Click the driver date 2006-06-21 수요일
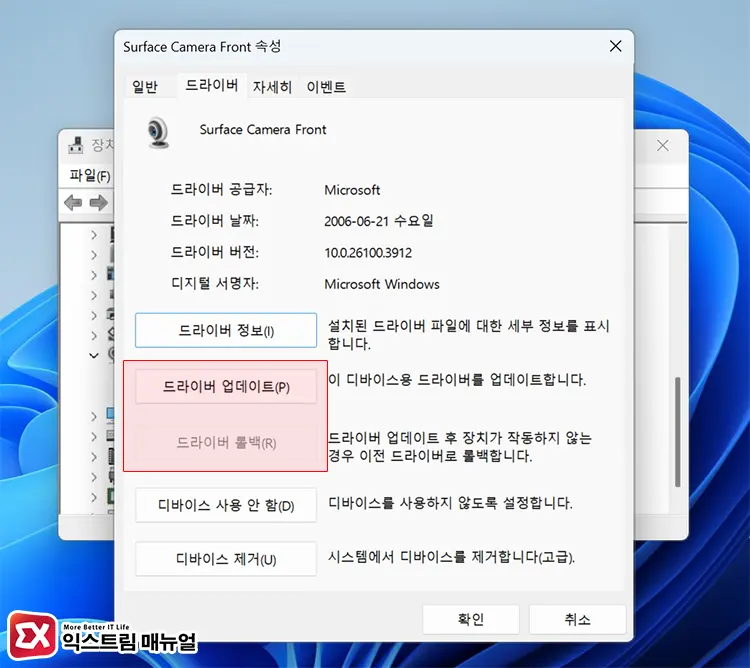750x668 pixels. pos(379,221)
